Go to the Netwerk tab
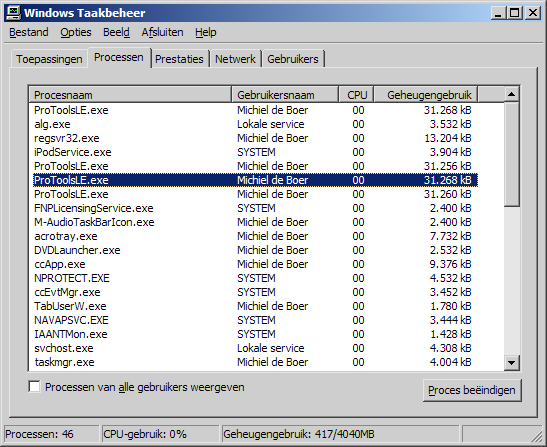547x447 pixels. click(x=235, y=59)
